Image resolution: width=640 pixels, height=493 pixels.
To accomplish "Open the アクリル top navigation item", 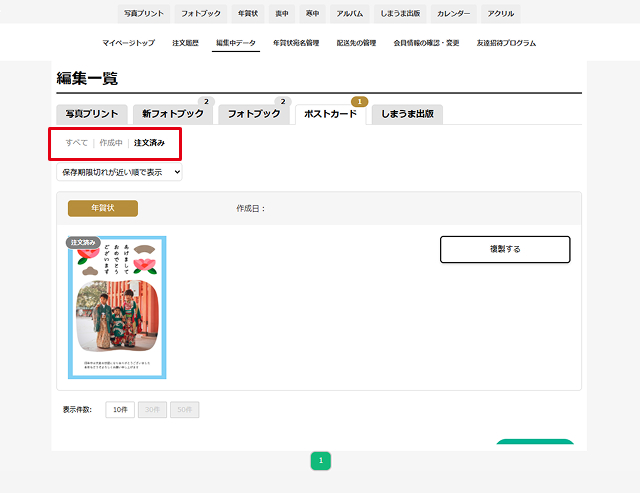I will (x=500, y=13).
